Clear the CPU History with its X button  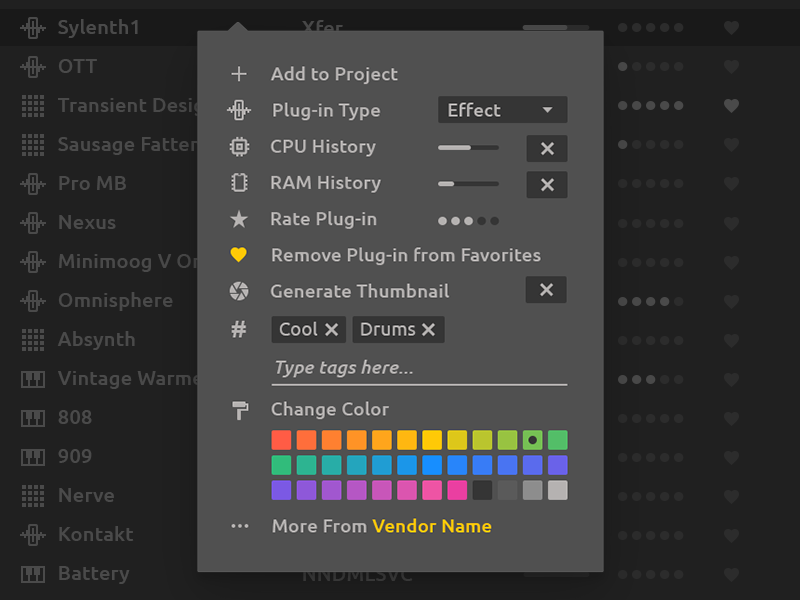click(x=546, y=148)
